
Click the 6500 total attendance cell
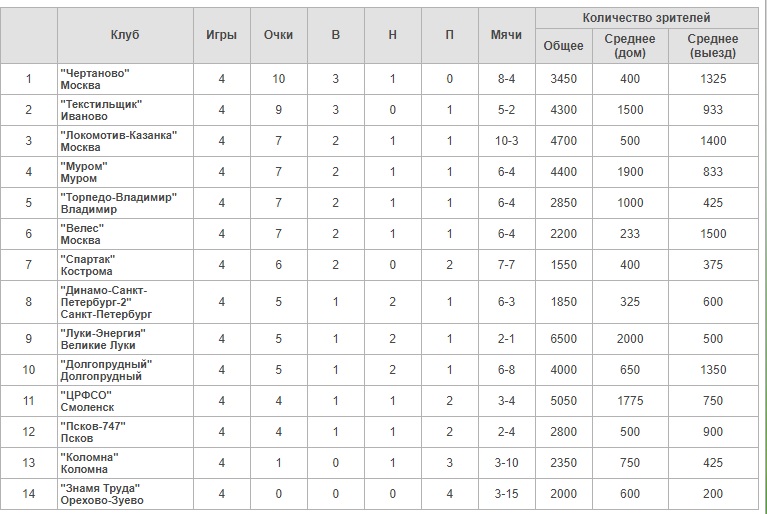coord(564,339)
